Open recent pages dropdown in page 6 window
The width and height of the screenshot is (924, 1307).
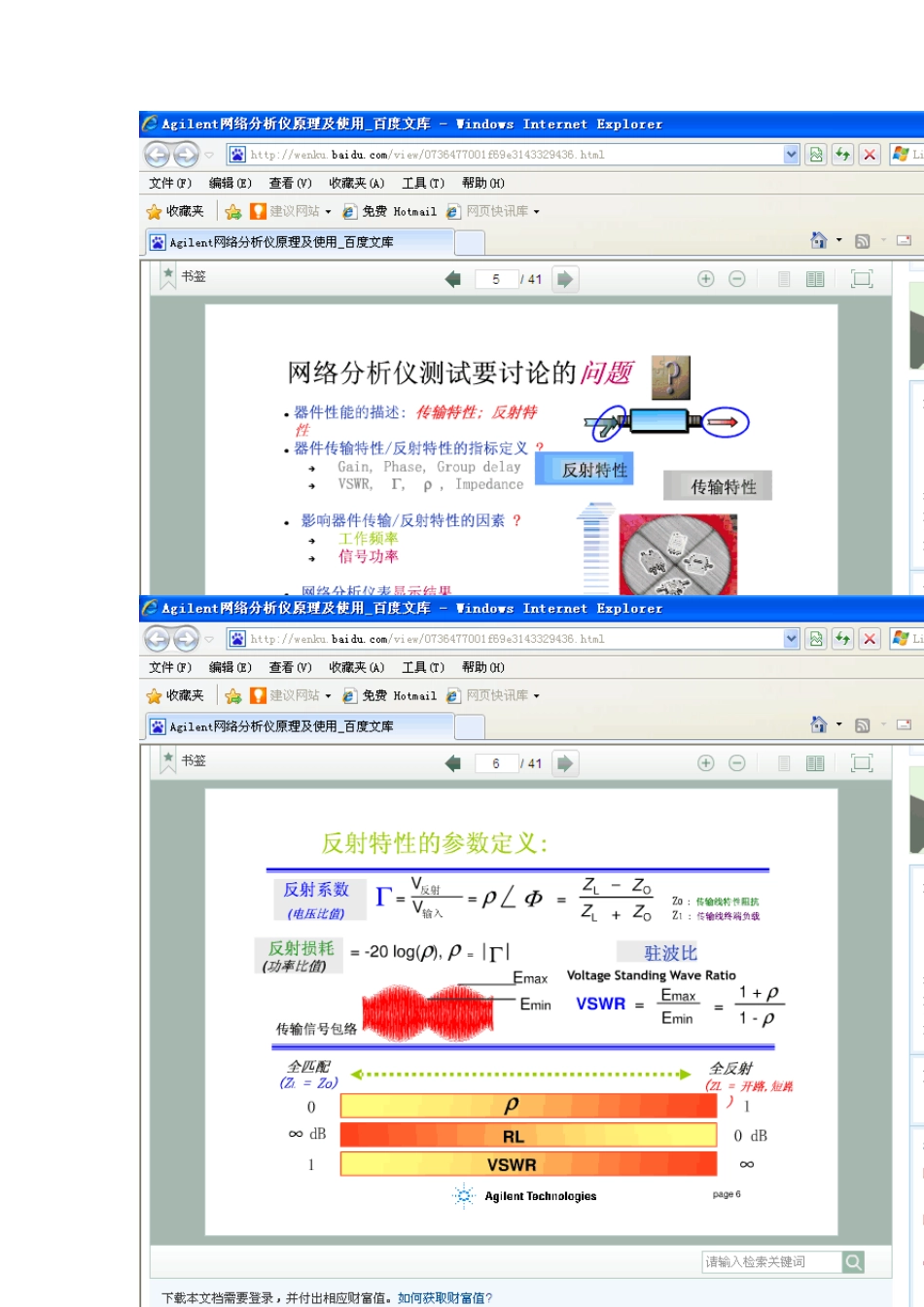pos(208,639)
